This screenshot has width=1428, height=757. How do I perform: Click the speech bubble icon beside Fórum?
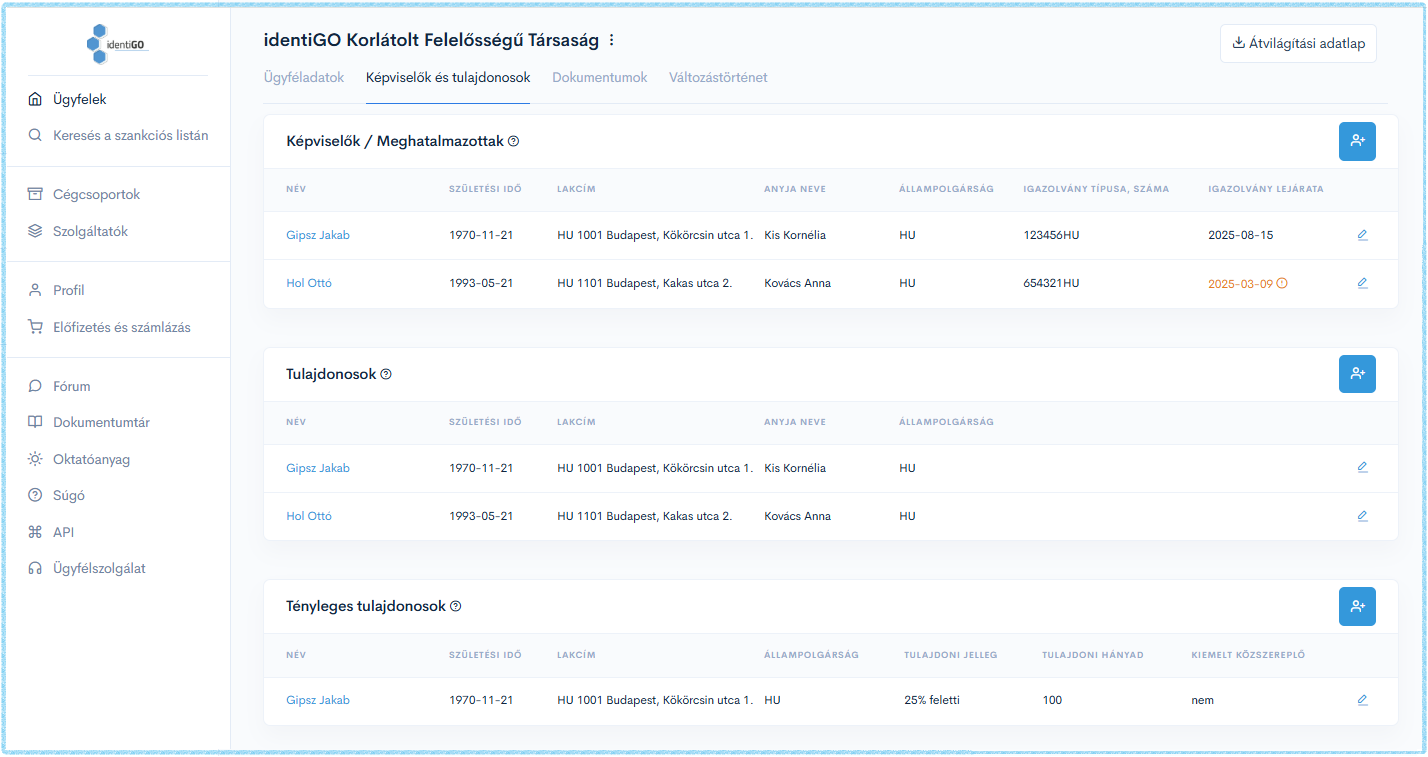click(35, 386)
